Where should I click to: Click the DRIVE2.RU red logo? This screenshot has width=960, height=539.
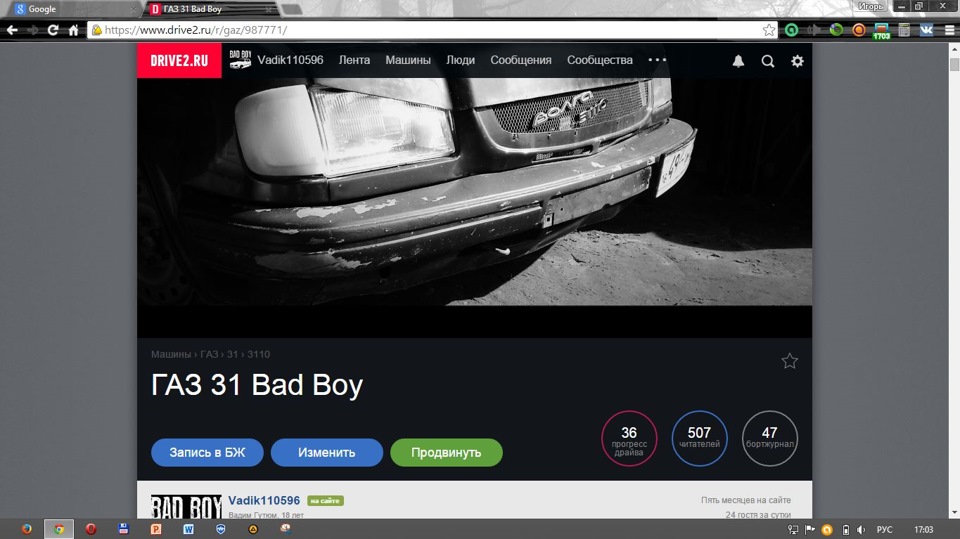click(179, 60)
